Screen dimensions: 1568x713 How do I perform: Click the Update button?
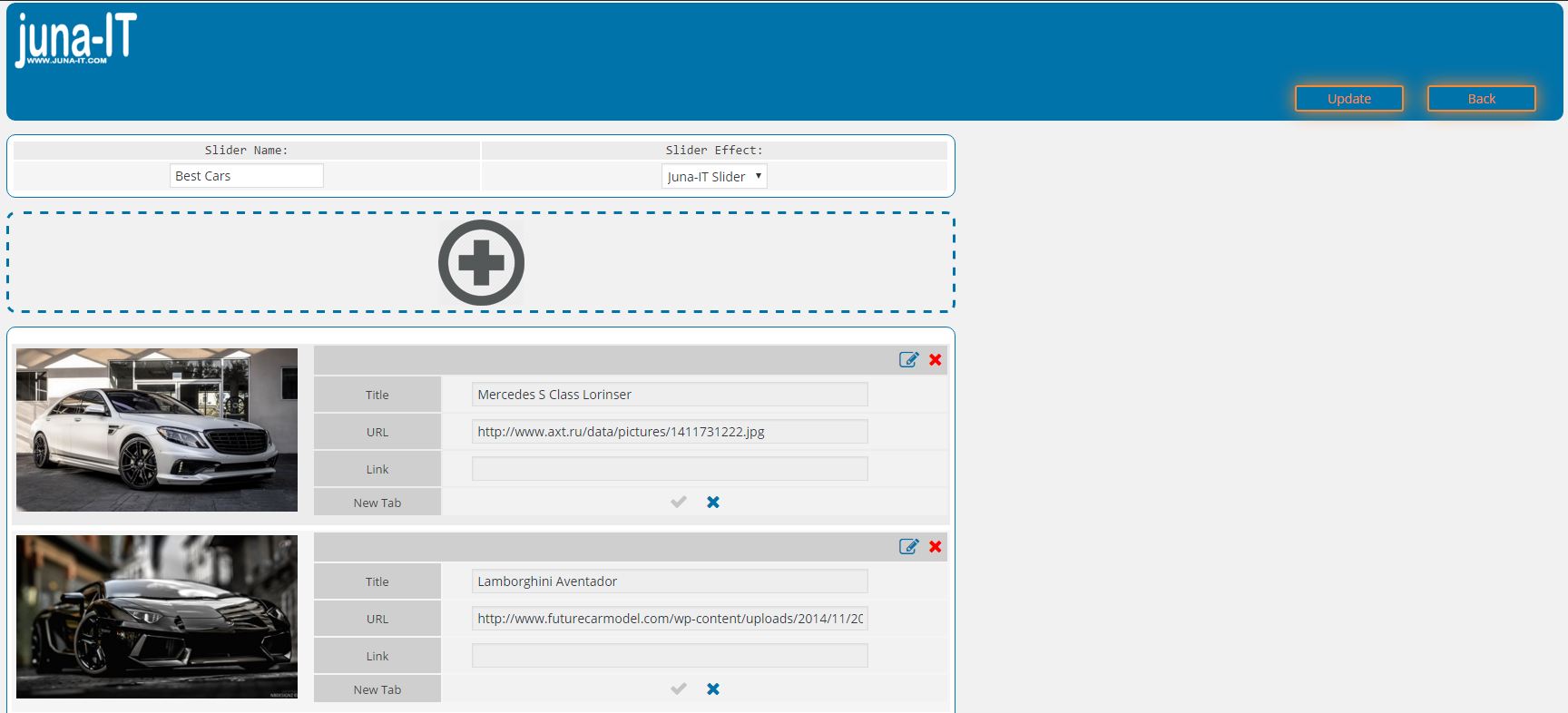click(x=1349, y=99)
